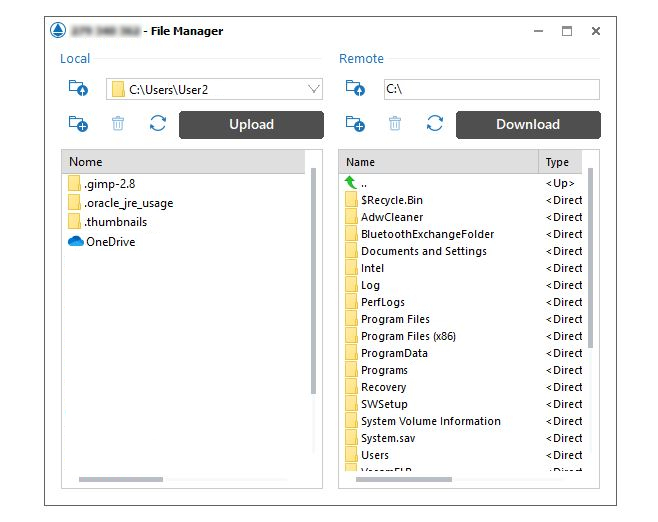Create new folder in Local pane

[x=78, y=124]
